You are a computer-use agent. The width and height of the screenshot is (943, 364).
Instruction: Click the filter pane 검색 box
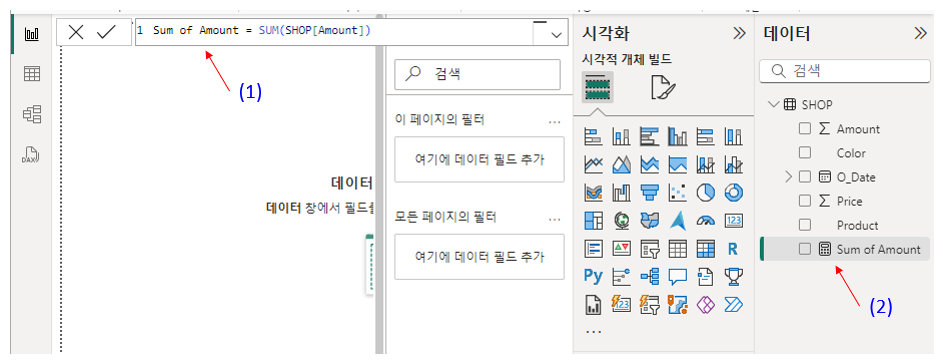[x=477, y=74]
